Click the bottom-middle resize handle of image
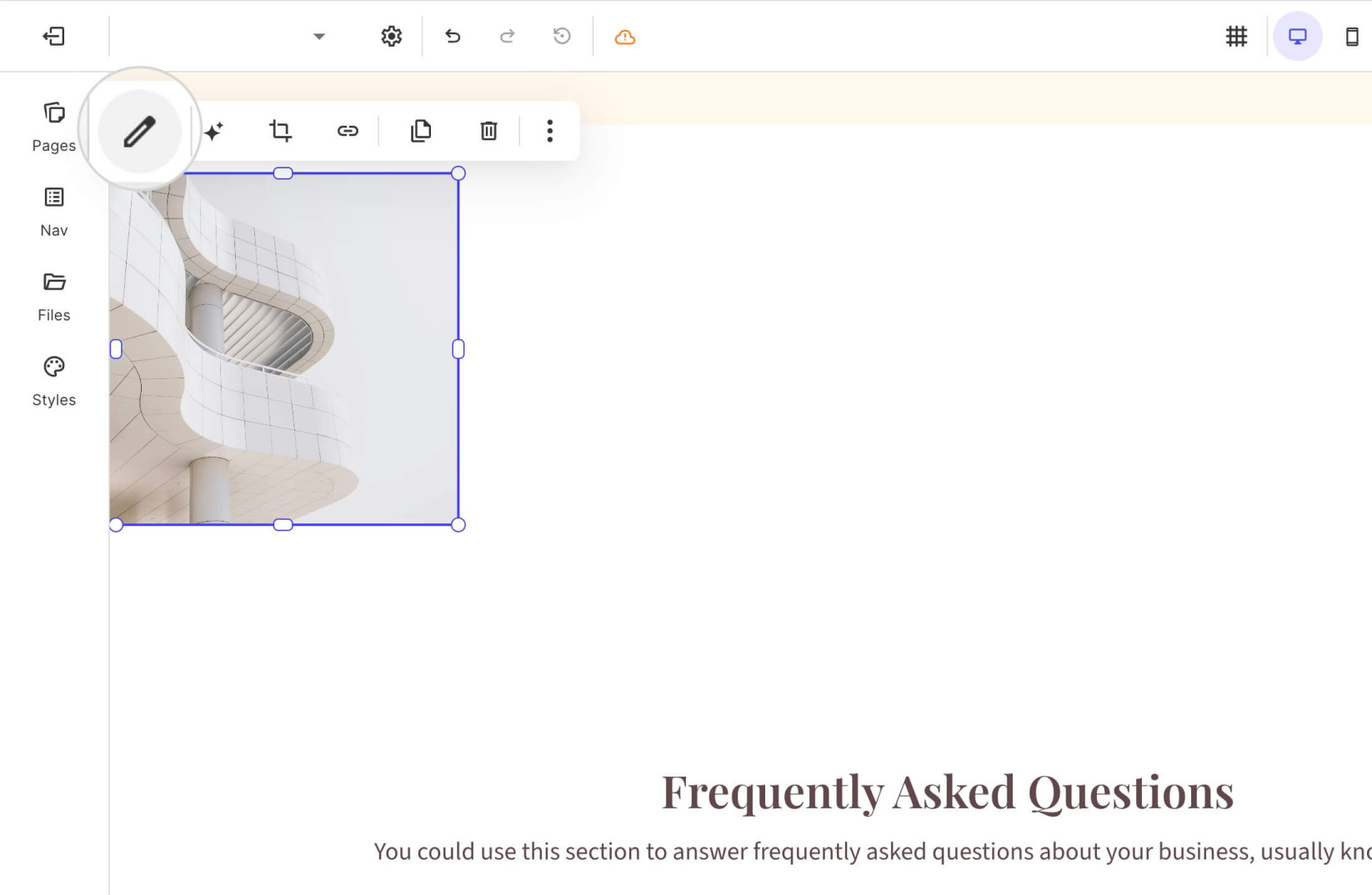 [283, 525]
